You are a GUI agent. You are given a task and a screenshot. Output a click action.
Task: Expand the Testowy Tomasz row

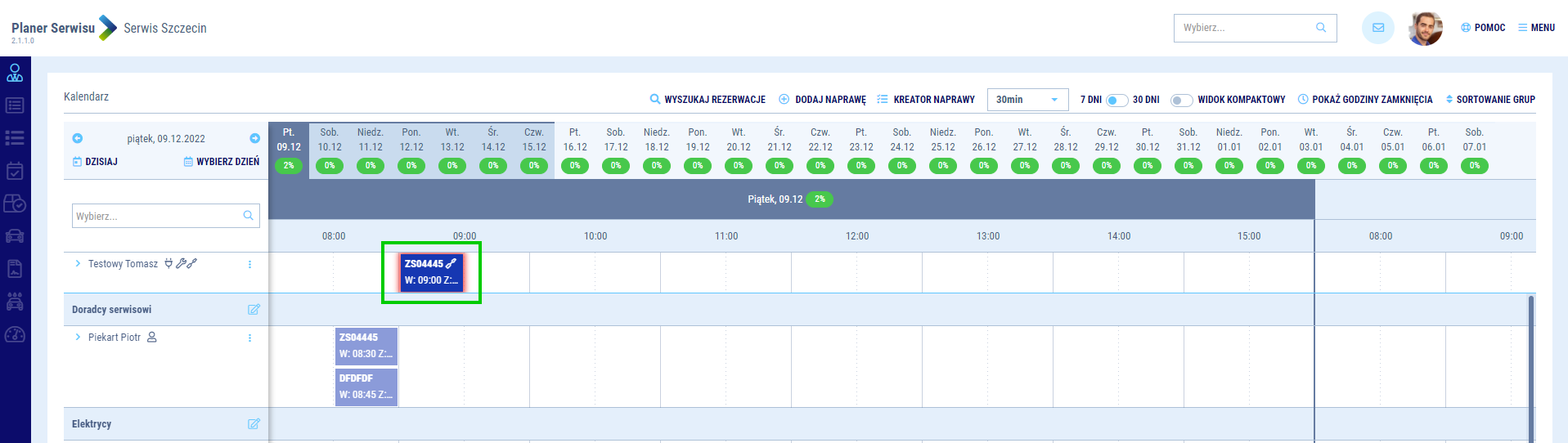pyautogui.click(x=78, y=264)
